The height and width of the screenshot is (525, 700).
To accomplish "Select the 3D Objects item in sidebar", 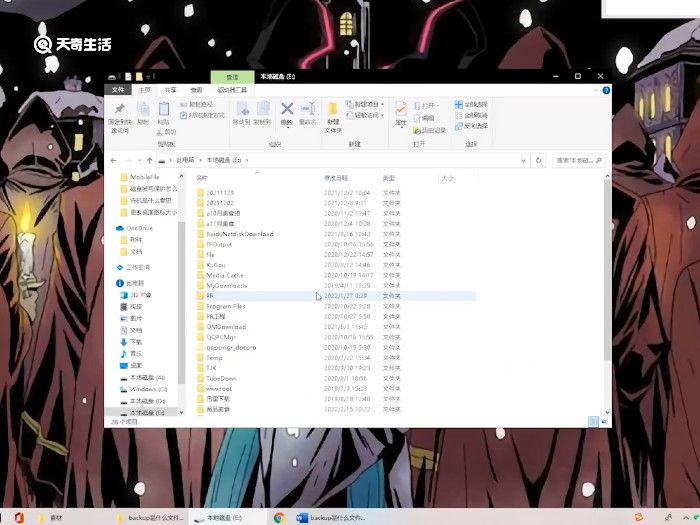I will pyautogui.click(x=136, y=295).
